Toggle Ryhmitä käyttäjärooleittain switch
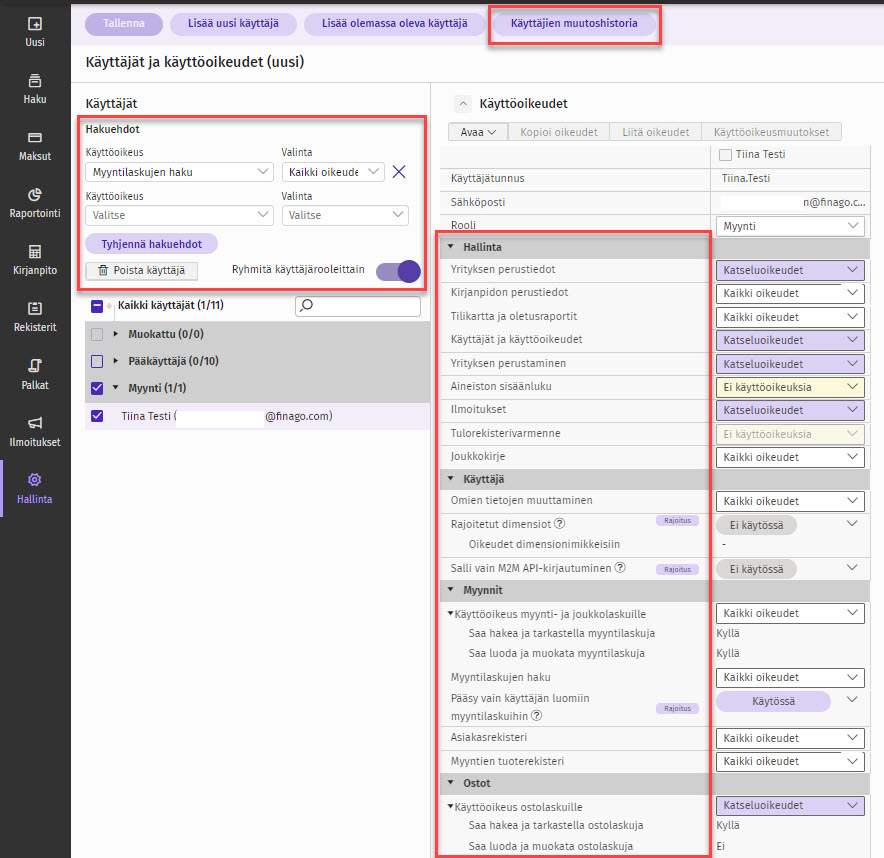Viewport: 884px width, 858px height. point(399,271)
